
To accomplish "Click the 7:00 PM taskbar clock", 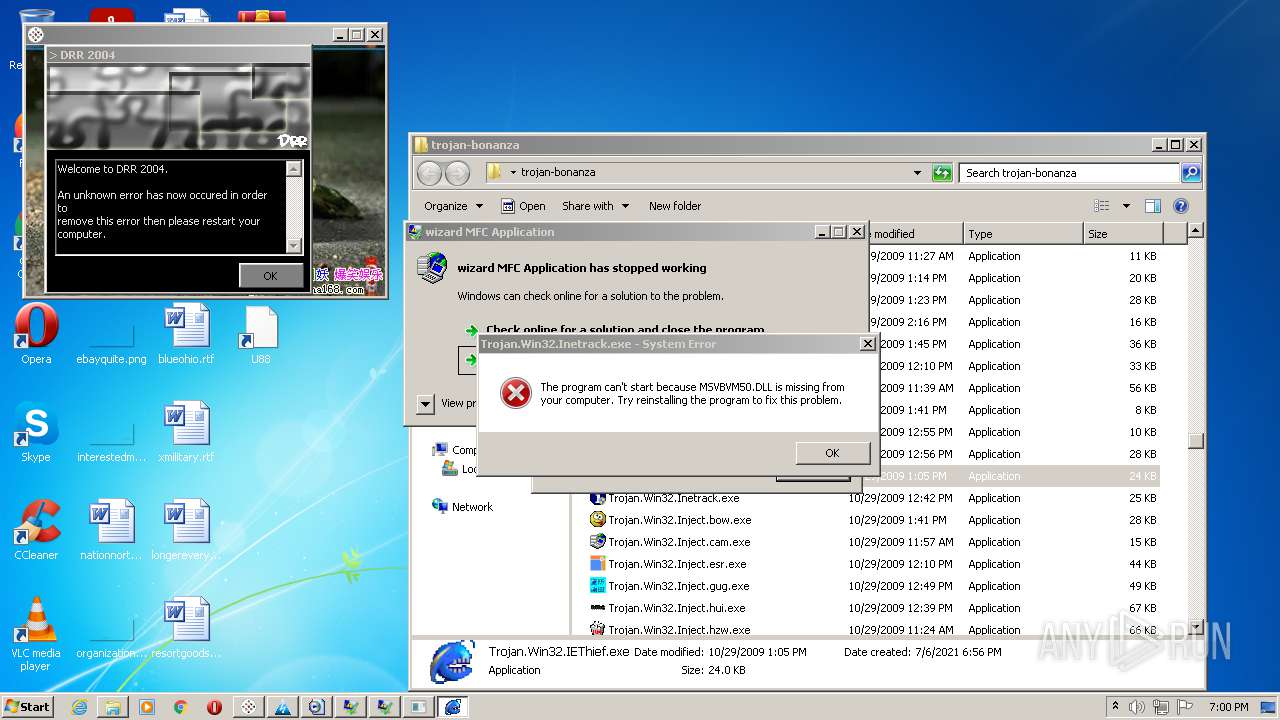I will click(1228, 707).
